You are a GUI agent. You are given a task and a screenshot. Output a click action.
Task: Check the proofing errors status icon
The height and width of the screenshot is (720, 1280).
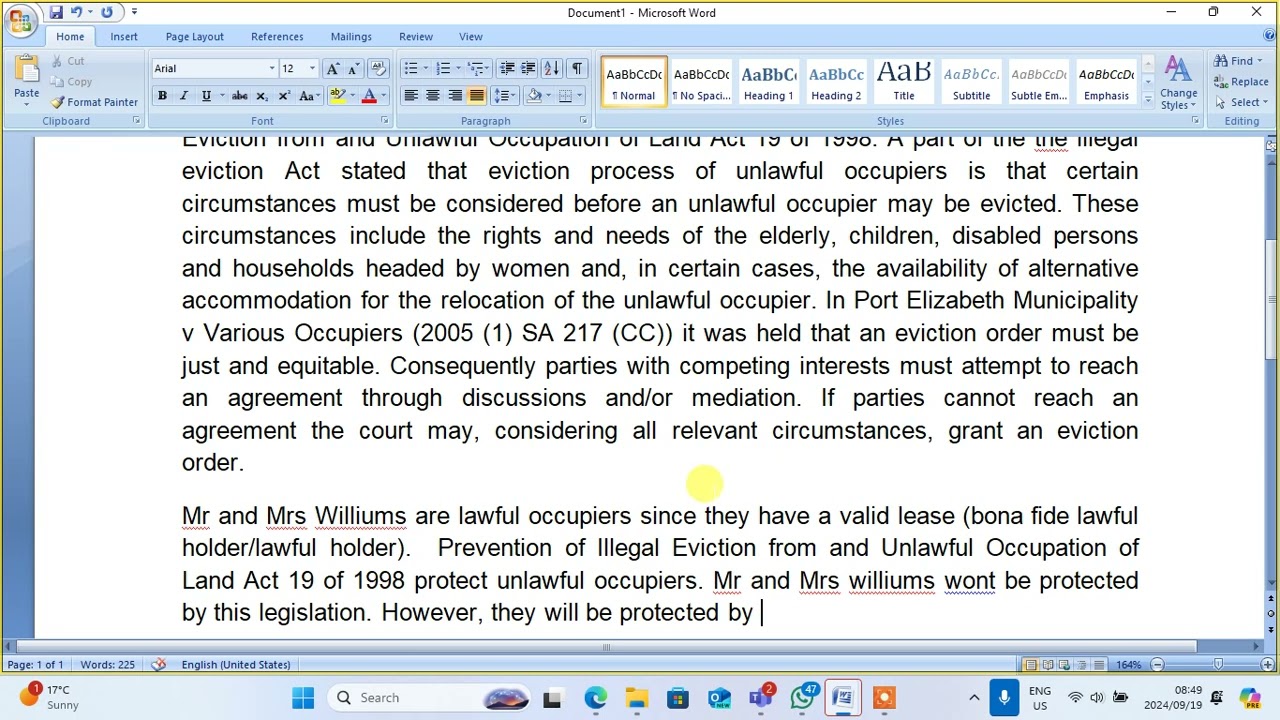[x=158, y=665]
